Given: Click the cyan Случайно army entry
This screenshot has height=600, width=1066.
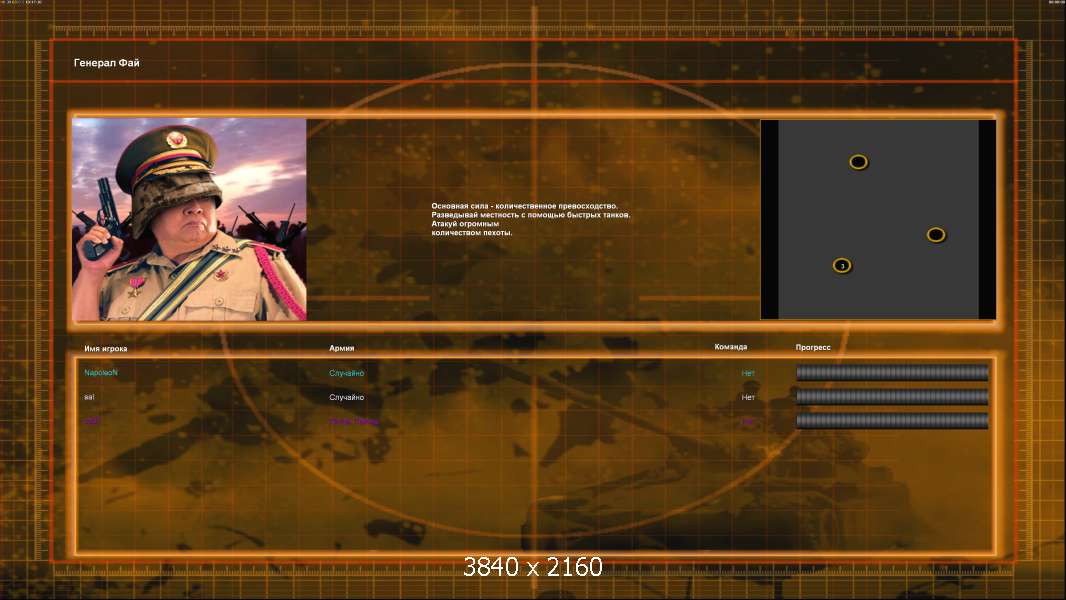Looking at the screenshot, I should [347, 373].
